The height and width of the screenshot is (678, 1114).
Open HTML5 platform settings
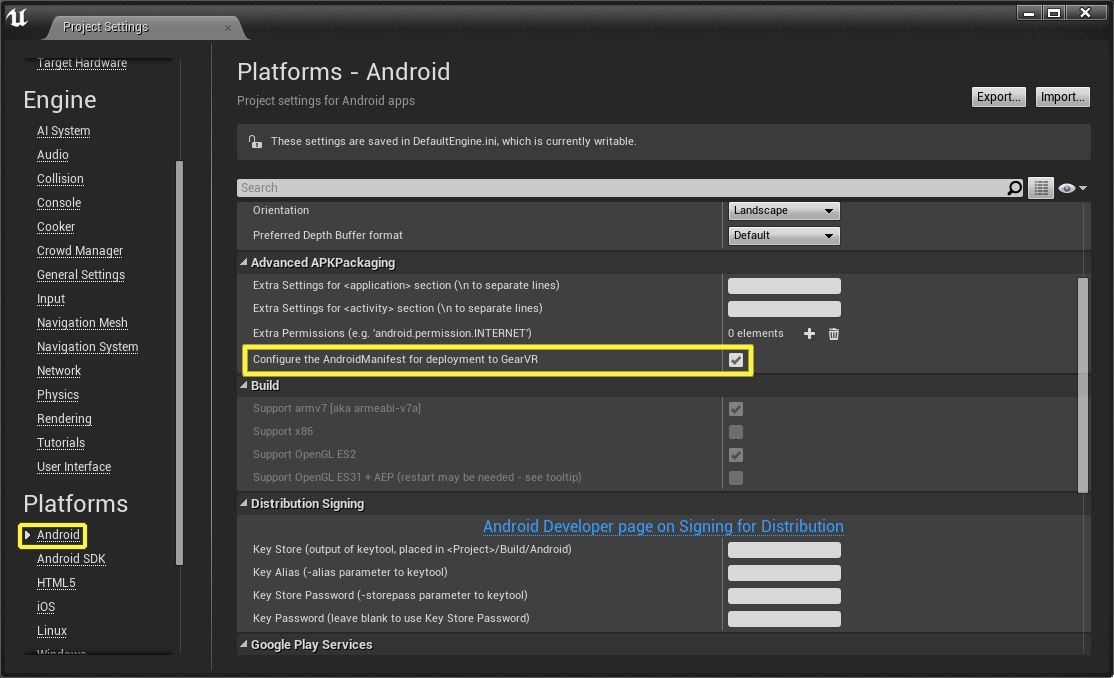click(56, 583)
